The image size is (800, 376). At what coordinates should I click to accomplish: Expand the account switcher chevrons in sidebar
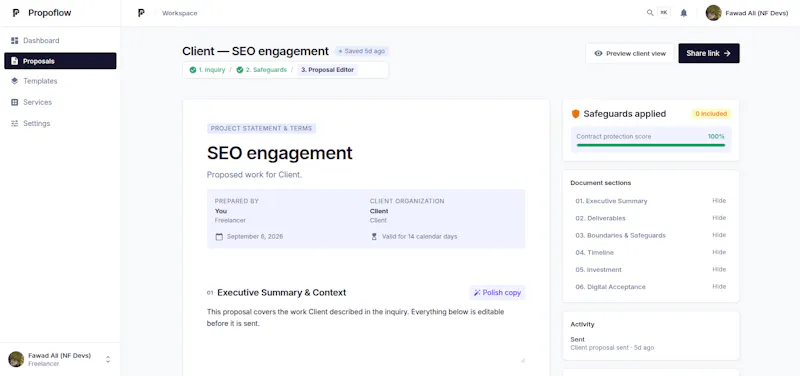[108, 359]
